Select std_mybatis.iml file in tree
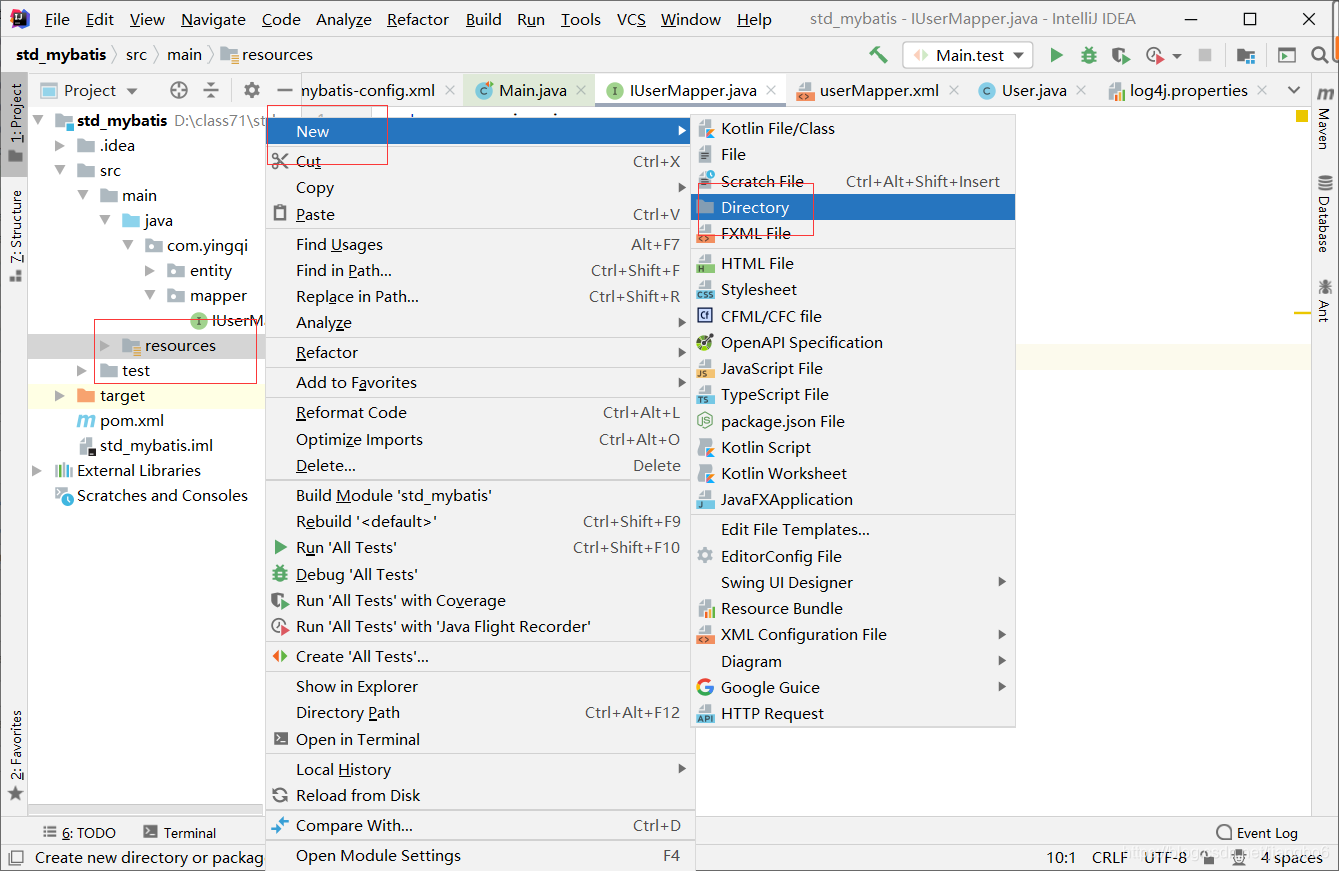The width and height of the screenshot is (1339, 871). pos(156,445)
